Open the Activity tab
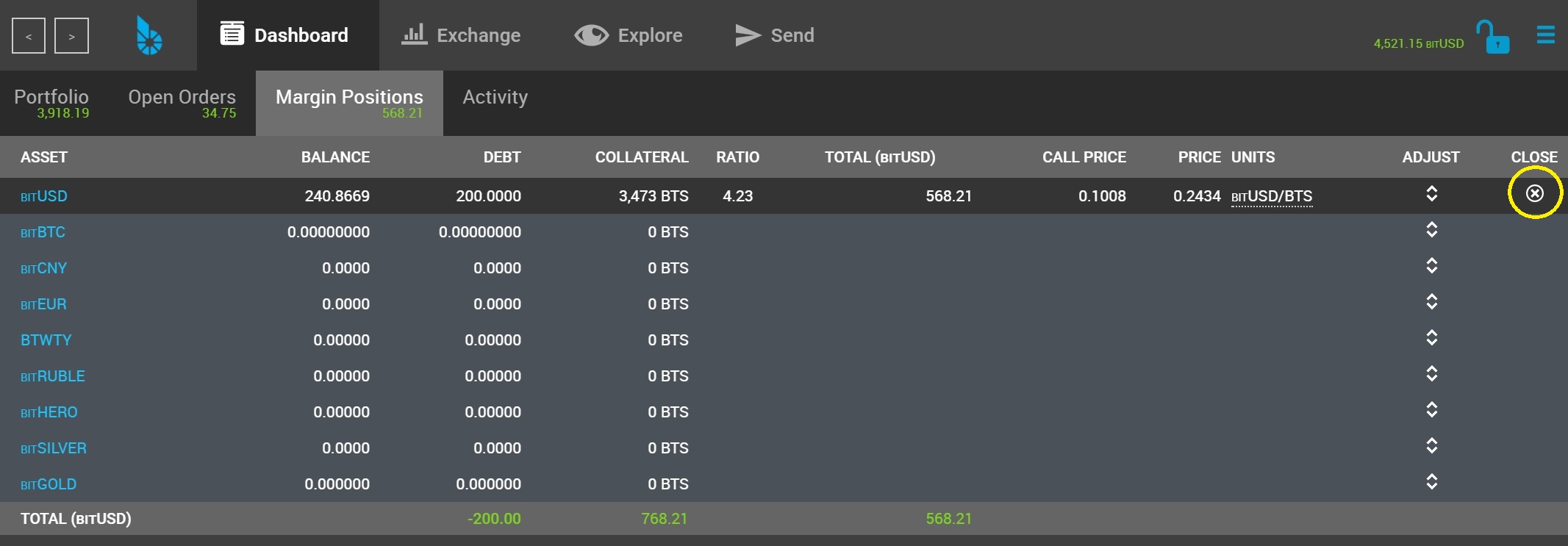This screenshot has height=546, width=1568. [495, 97]
